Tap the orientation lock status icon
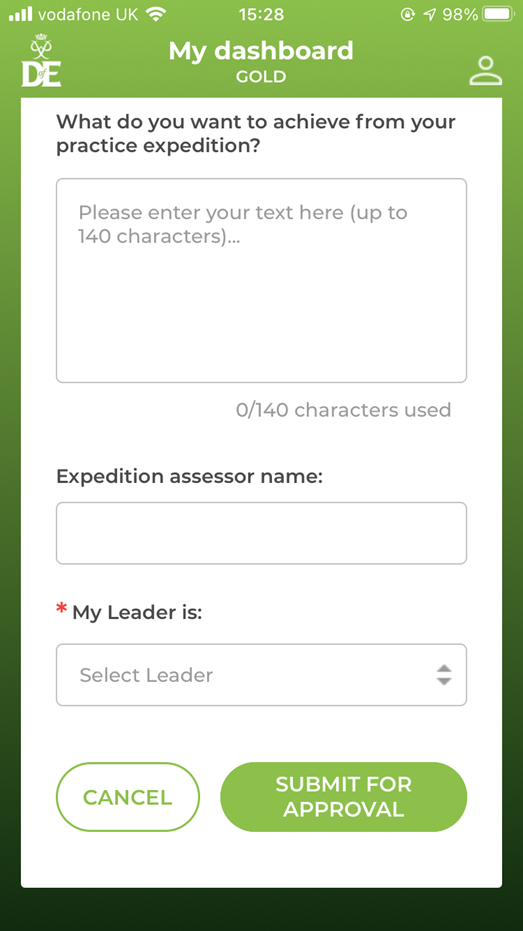This screenshot has width=523, height=931. pyautogui.click(x=407, y=14)
